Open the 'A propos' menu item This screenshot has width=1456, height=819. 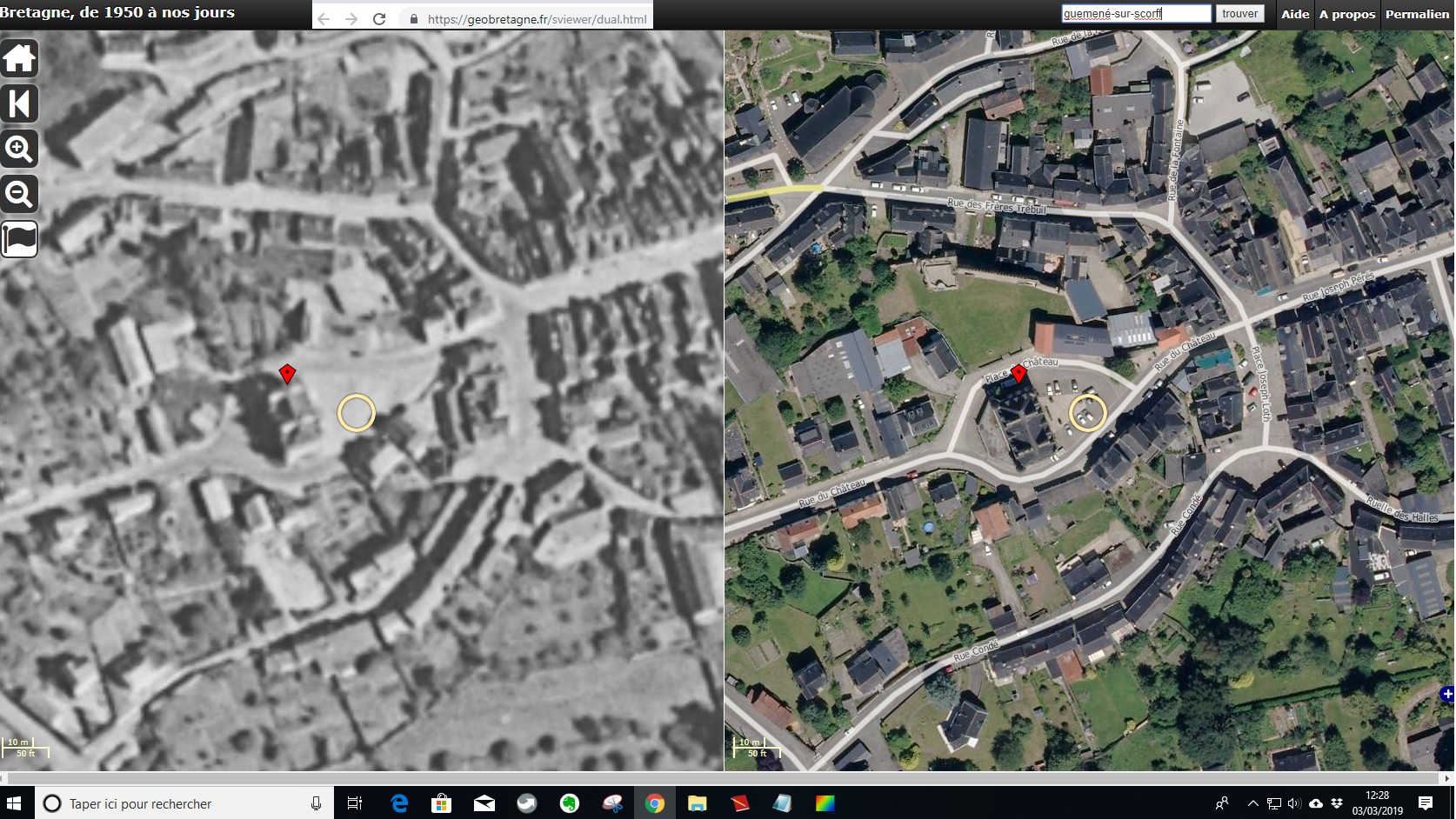pyautogui.click(x=1346, y=14)
